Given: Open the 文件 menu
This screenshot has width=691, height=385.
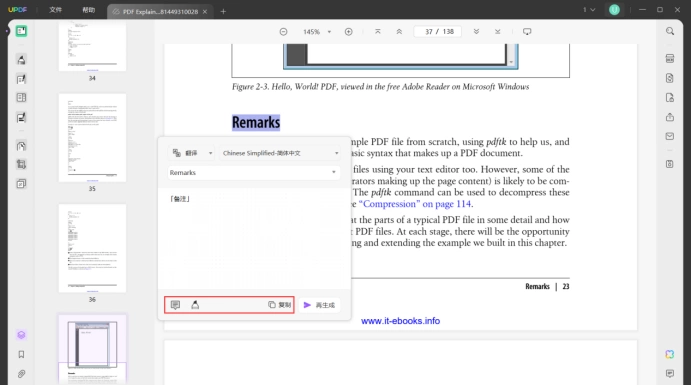Looking at the screenshot, I should (56, 10).
